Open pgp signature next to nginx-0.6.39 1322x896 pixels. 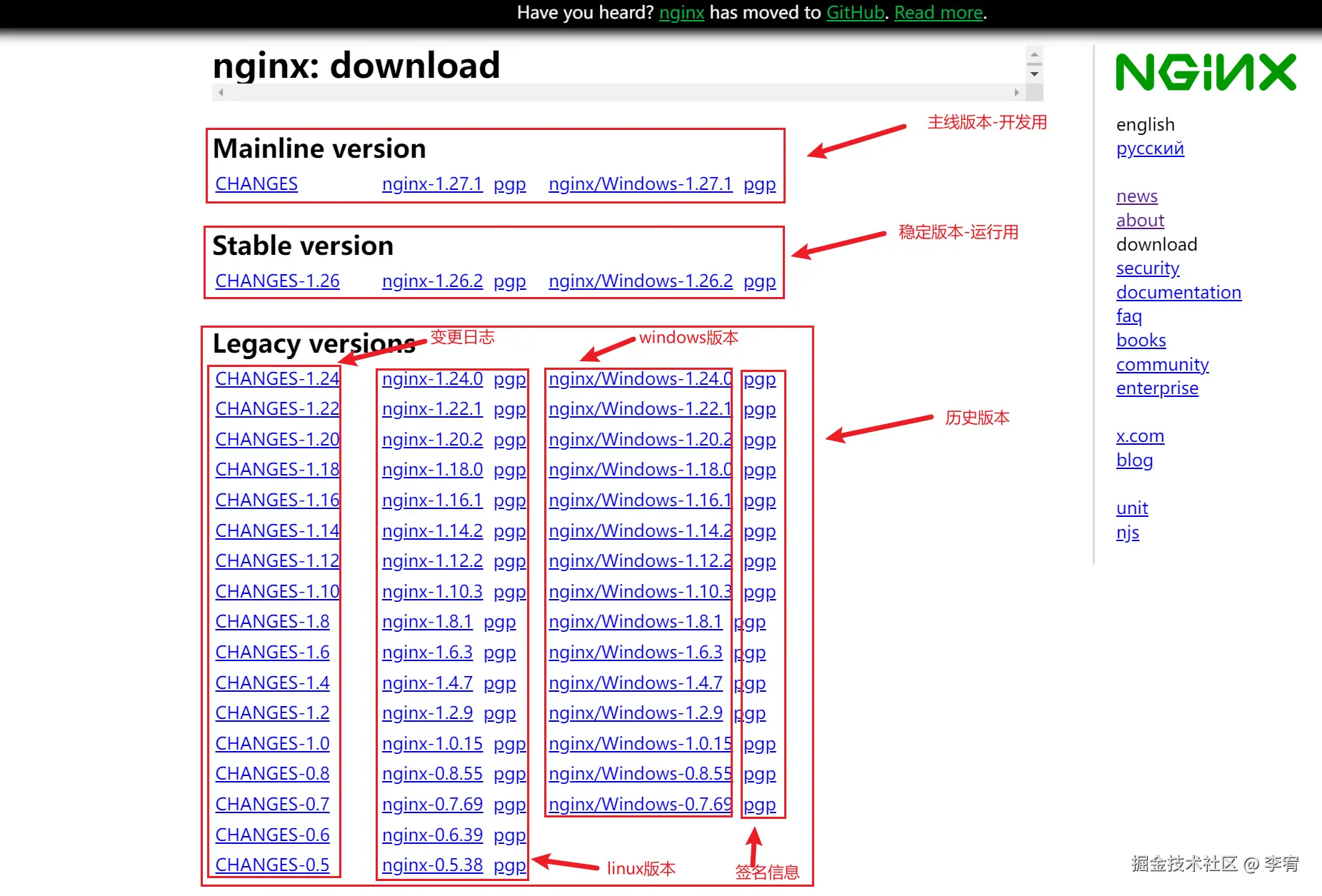click(510, 836)
